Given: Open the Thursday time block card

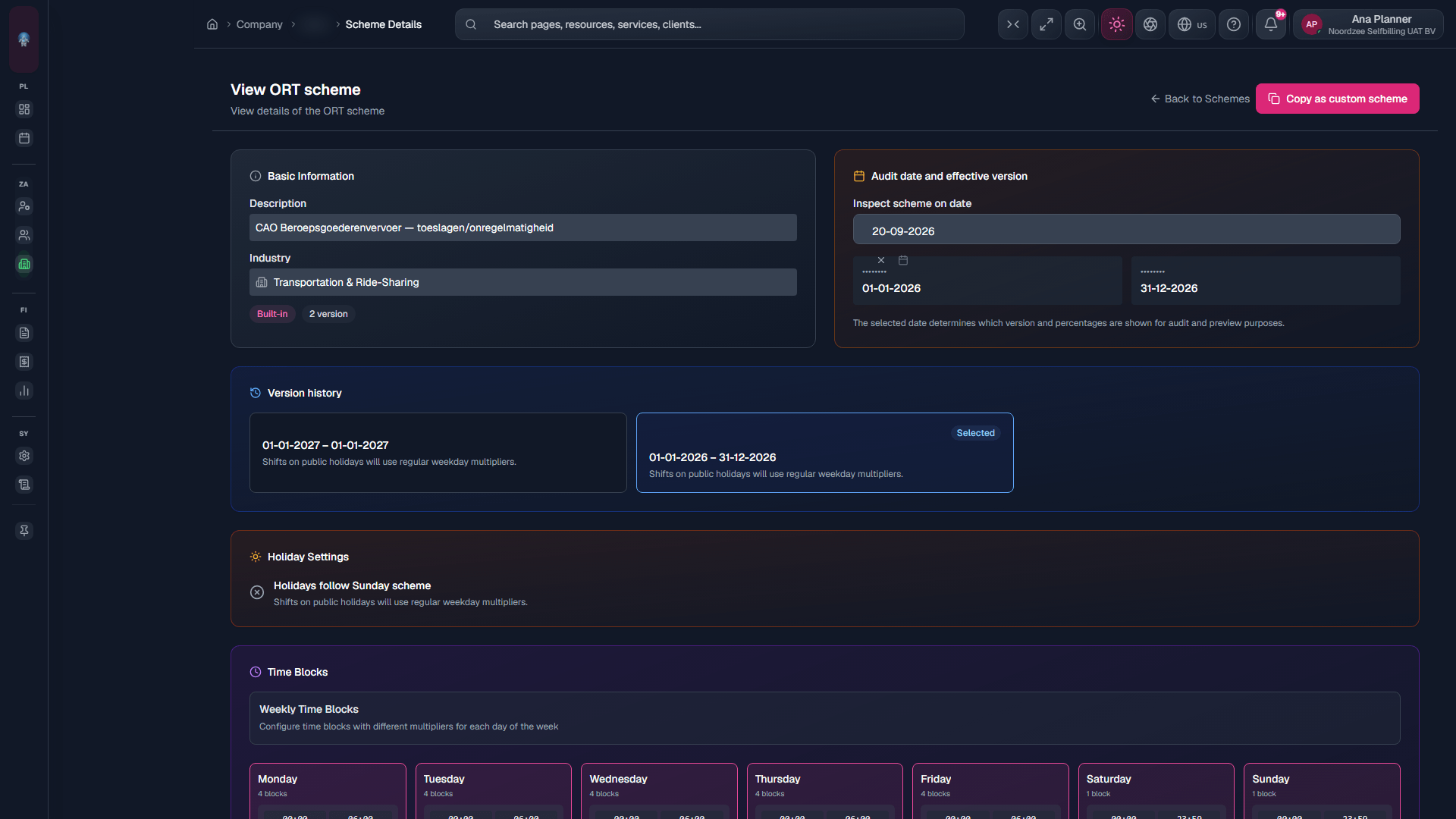Looking at the screenshot, I should point(825,791).
